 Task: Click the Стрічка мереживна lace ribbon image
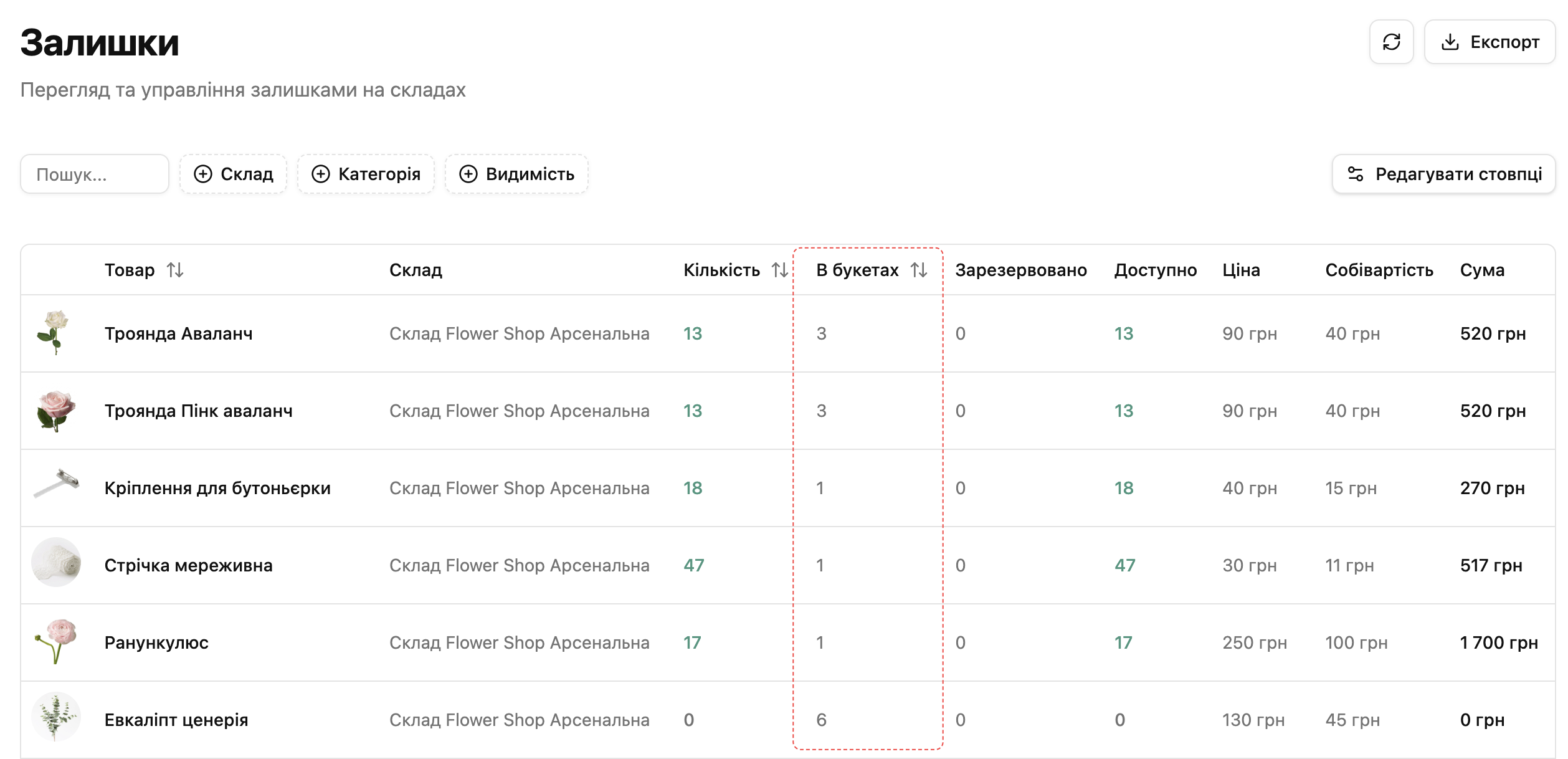(x=56, y=562)
